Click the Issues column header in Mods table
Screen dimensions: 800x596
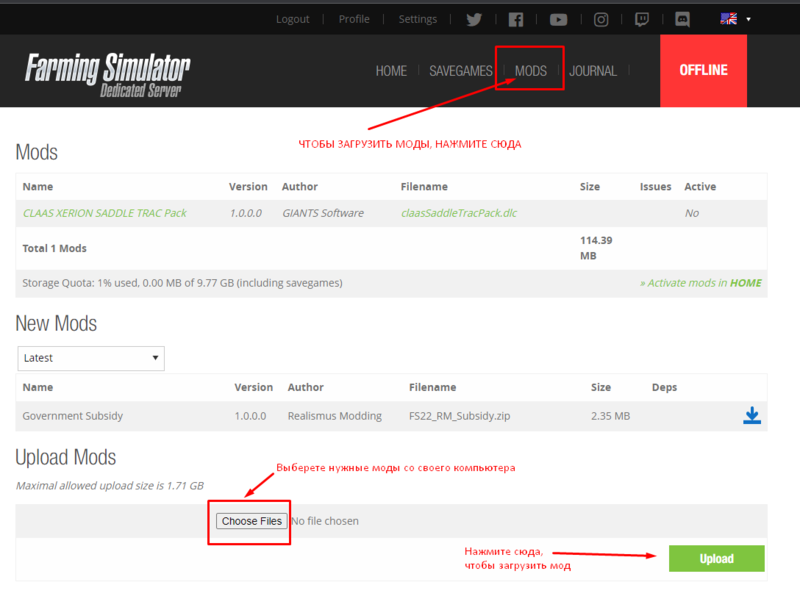[656, 187]
